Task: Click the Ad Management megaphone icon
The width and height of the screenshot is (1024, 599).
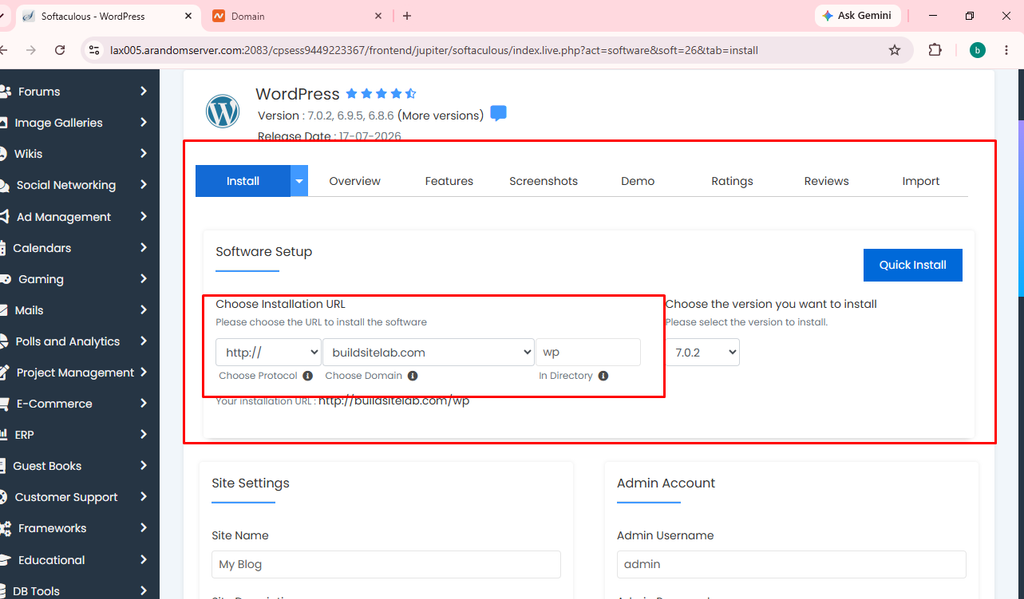Action: pos(4,216)
